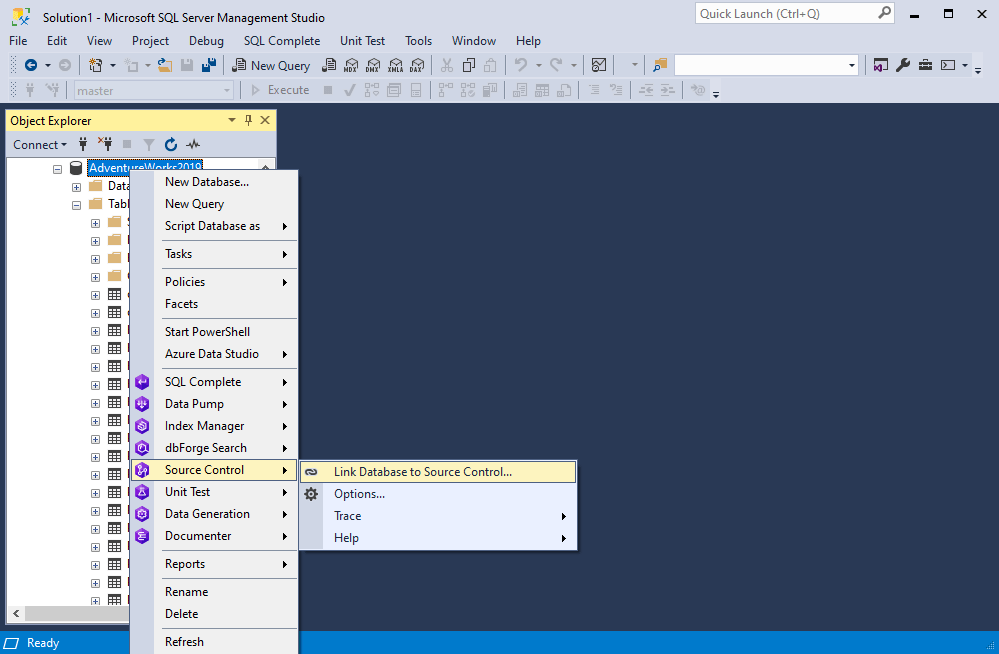Open the SQL Complete menu
The width and height of the screenshot is (999, 654).
(282, 41)
